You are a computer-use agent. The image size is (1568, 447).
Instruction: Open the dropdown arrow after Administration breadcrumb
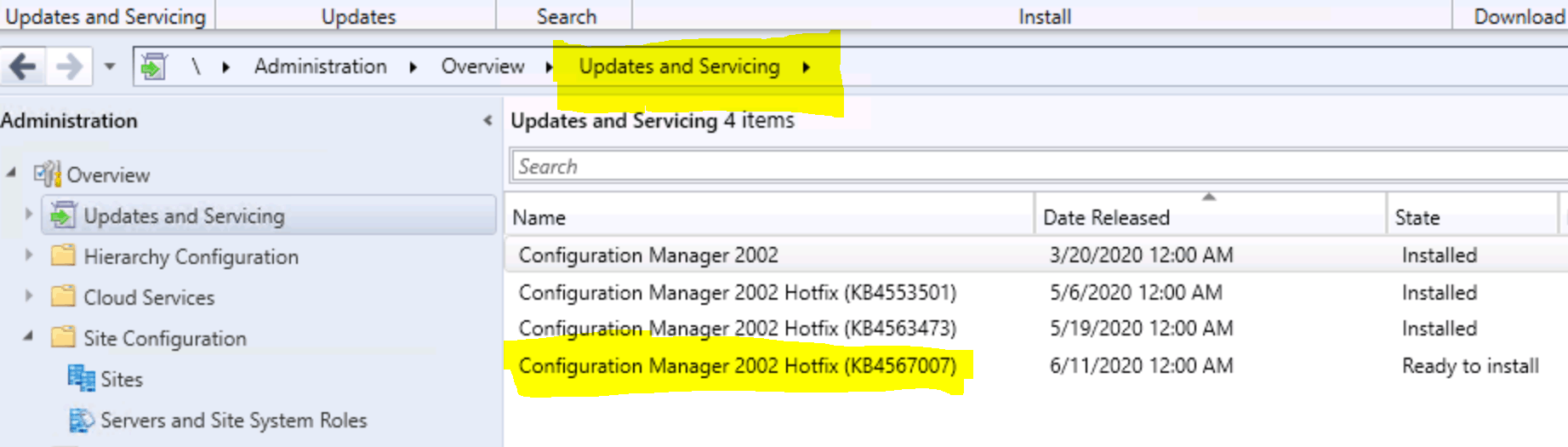[413, 66]
